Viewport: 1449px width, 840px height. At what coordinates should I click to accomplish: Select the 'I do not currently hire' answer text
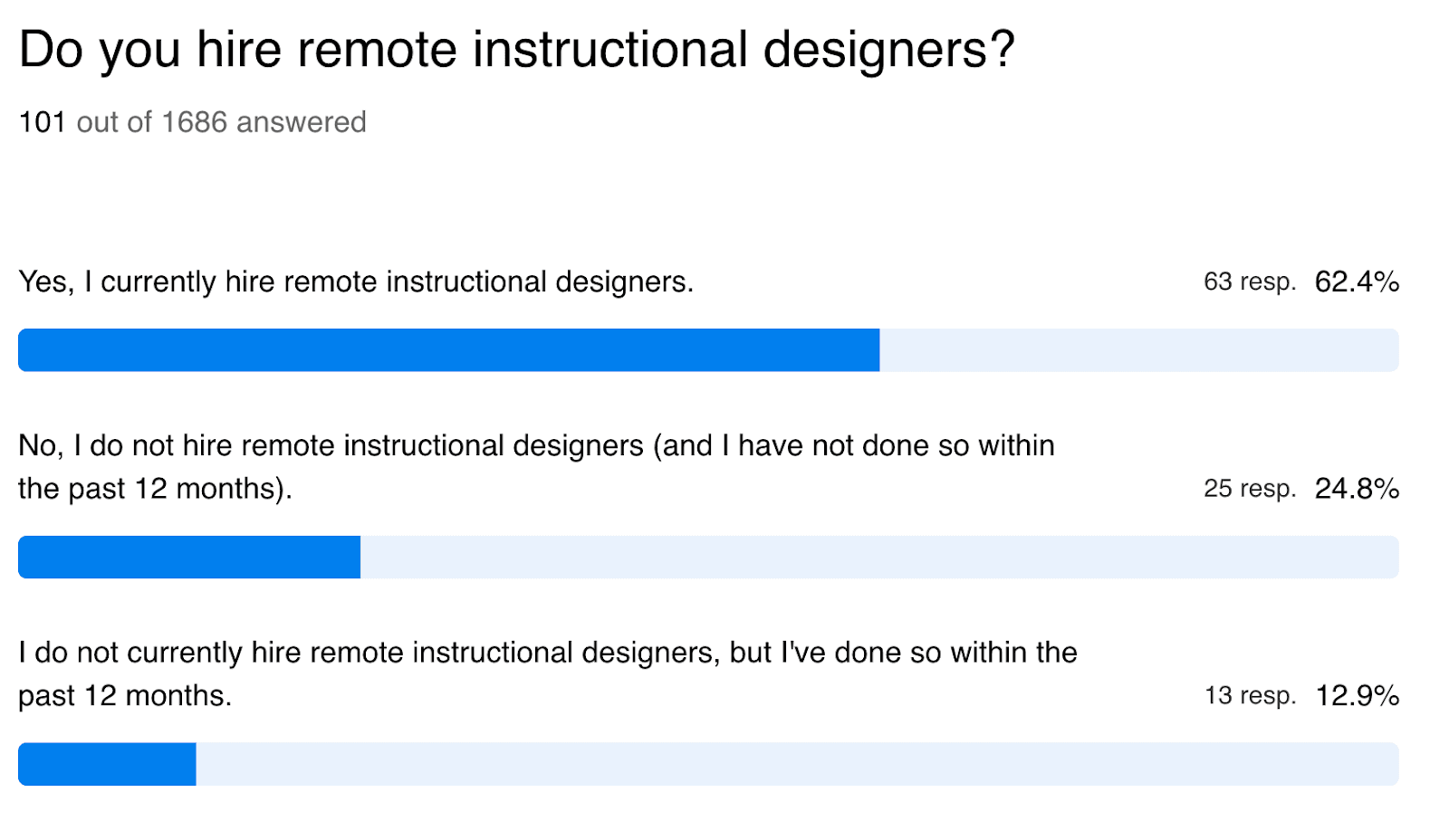pos(548,673)
